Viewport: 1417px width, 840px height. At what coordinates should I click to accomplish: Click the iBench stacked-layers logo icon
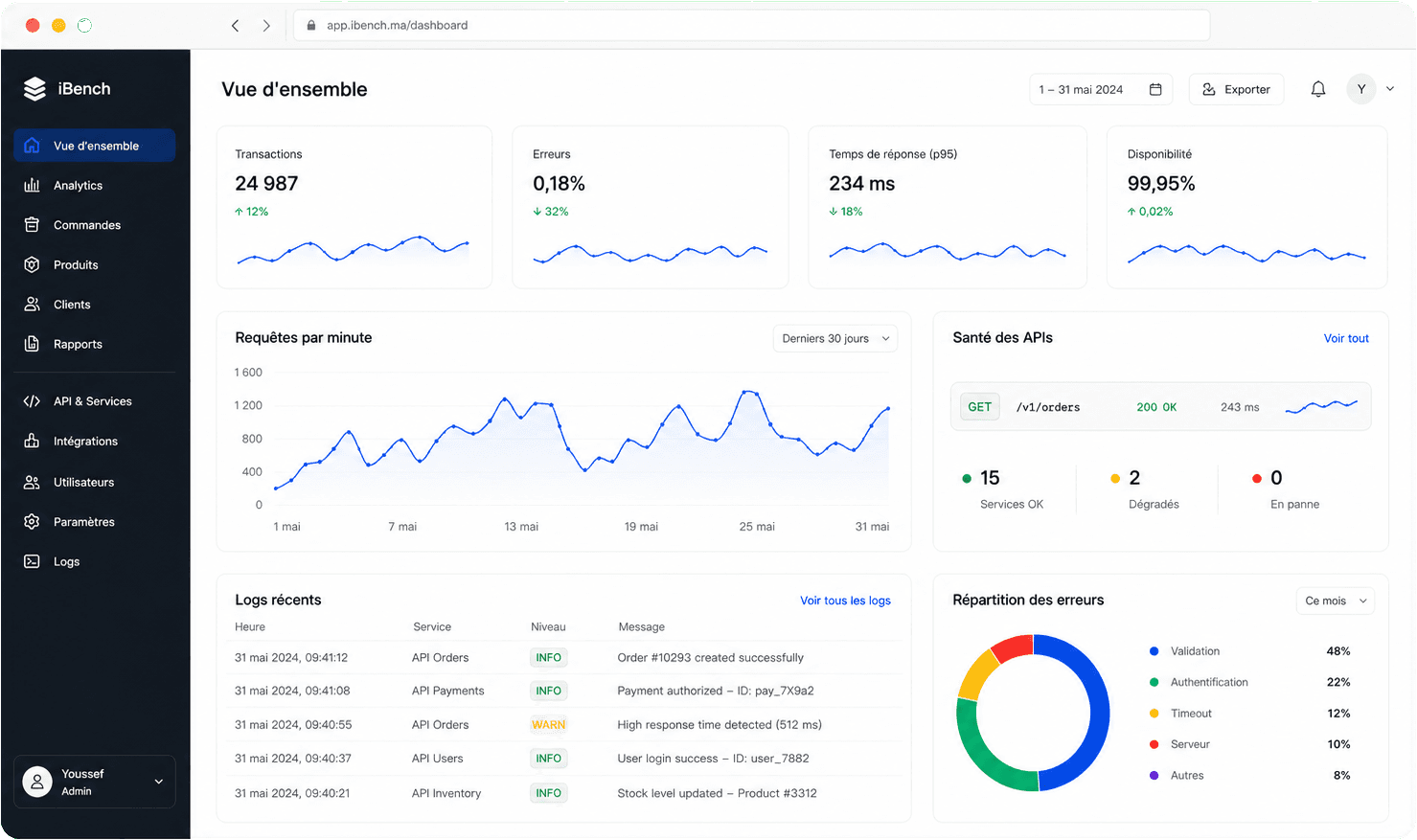click(x=34, y=89)
